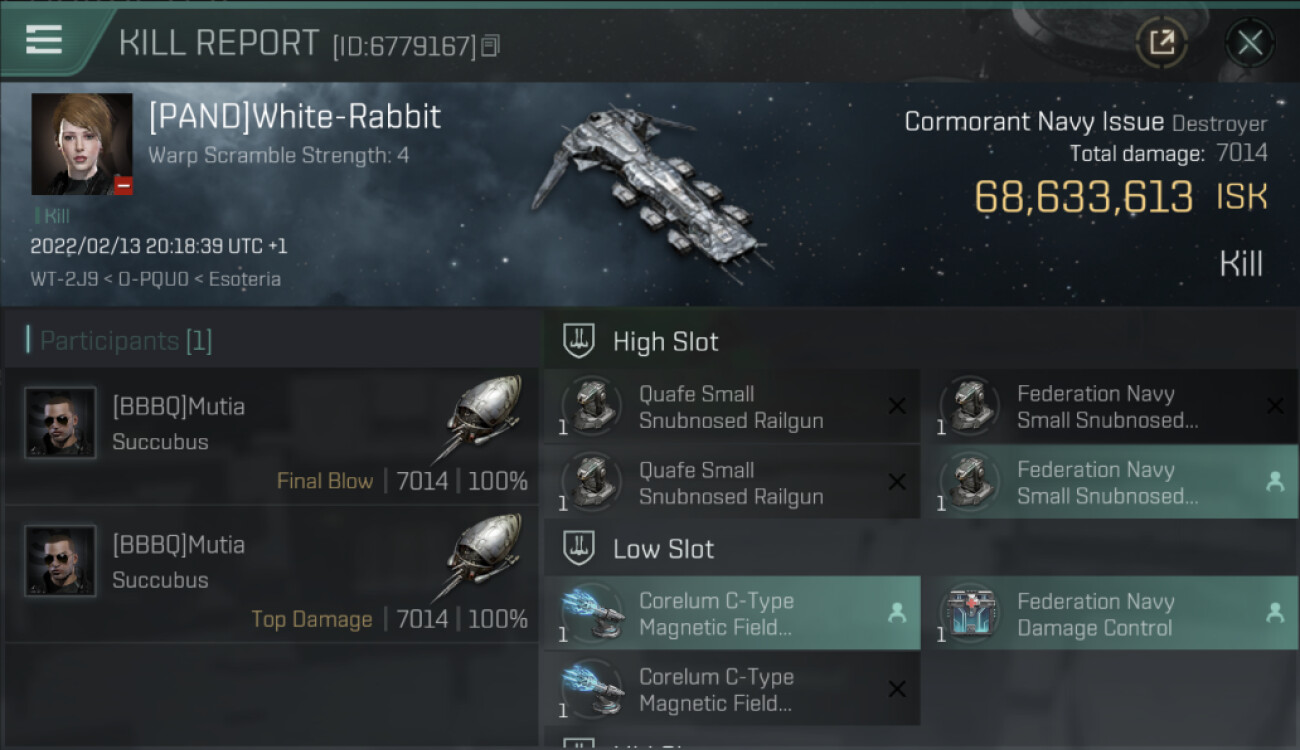Click the share export icon
Image resolution: width=1300 pixels, height=750 pixels.
pos(1161,42)
